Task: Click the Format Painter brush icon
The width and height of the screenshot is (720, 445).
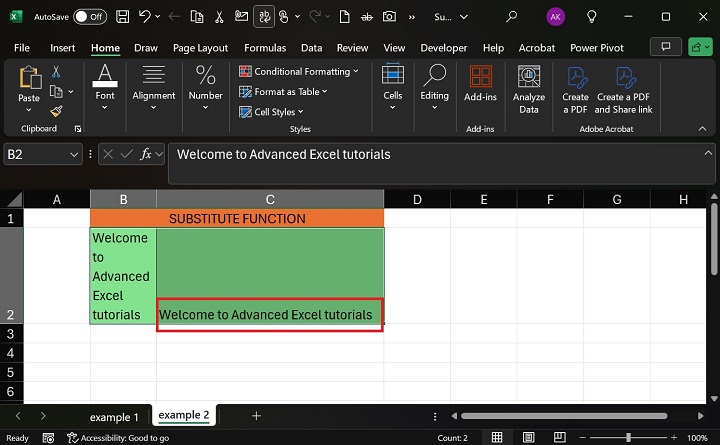Action: click(x=56, y=111)
